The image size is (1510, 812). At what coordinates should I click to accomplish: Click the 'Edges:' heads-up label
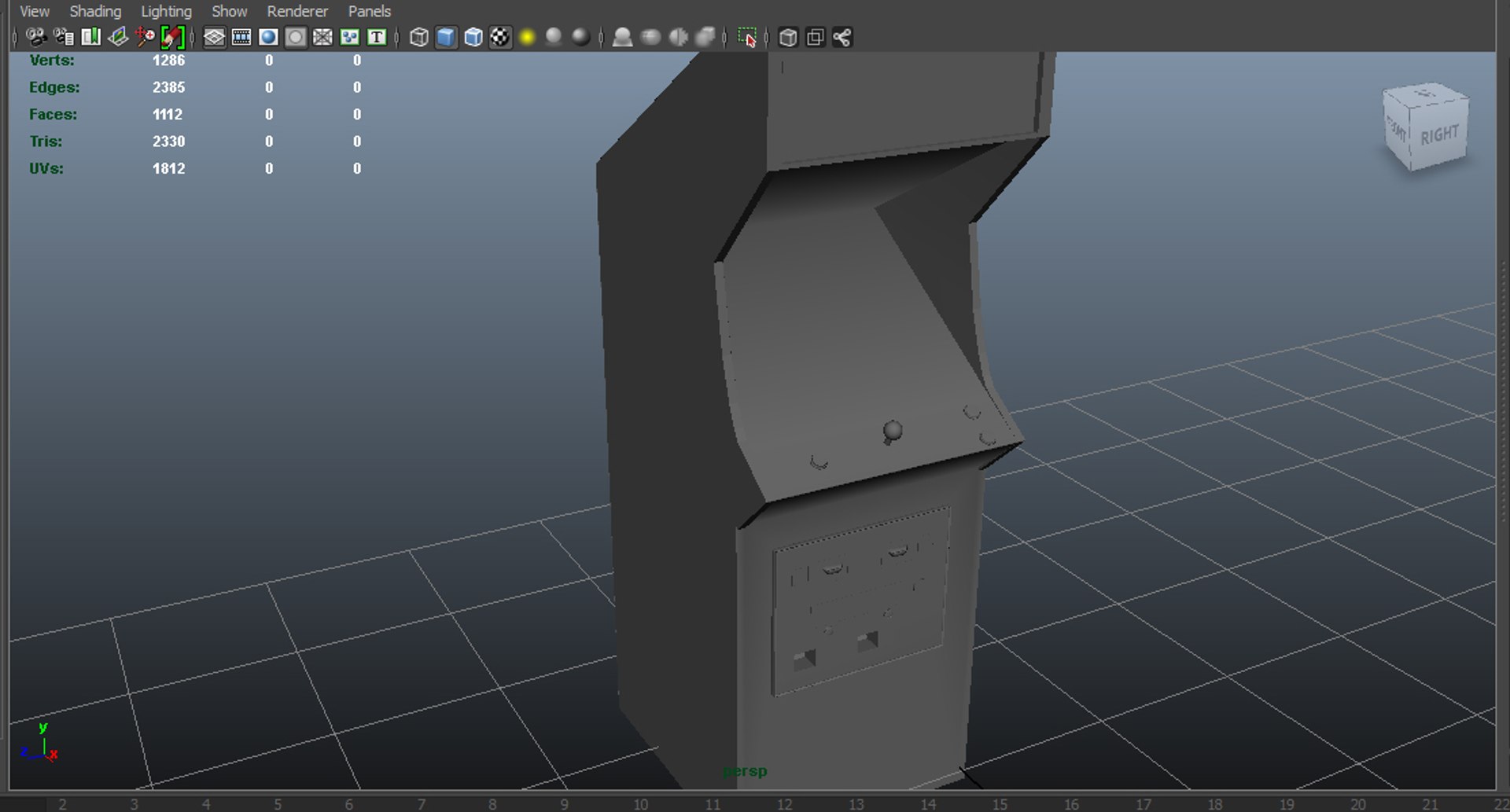tap(54, 87)
